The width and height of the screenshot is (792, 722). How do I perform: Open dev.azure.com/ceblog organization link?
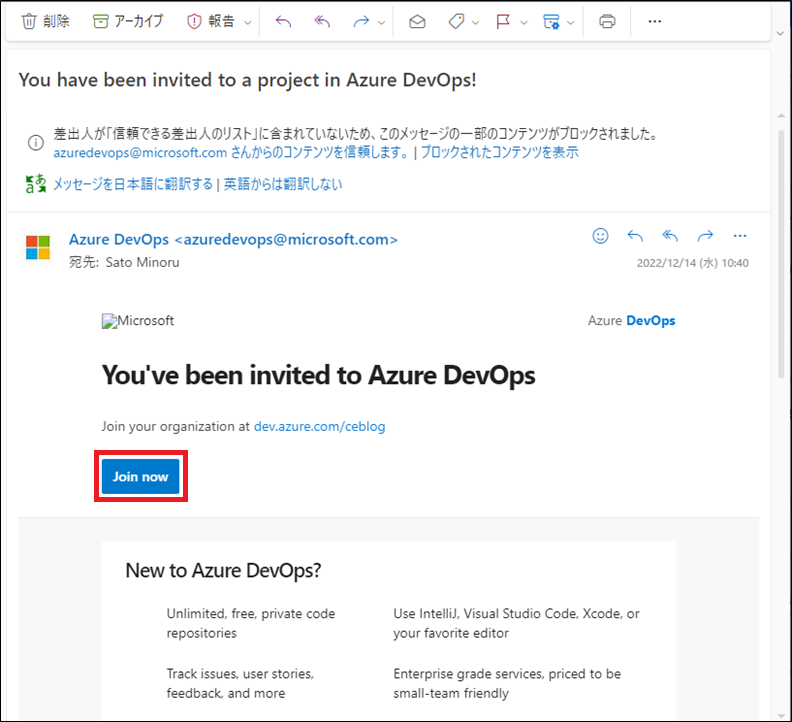tap(319, 426)
